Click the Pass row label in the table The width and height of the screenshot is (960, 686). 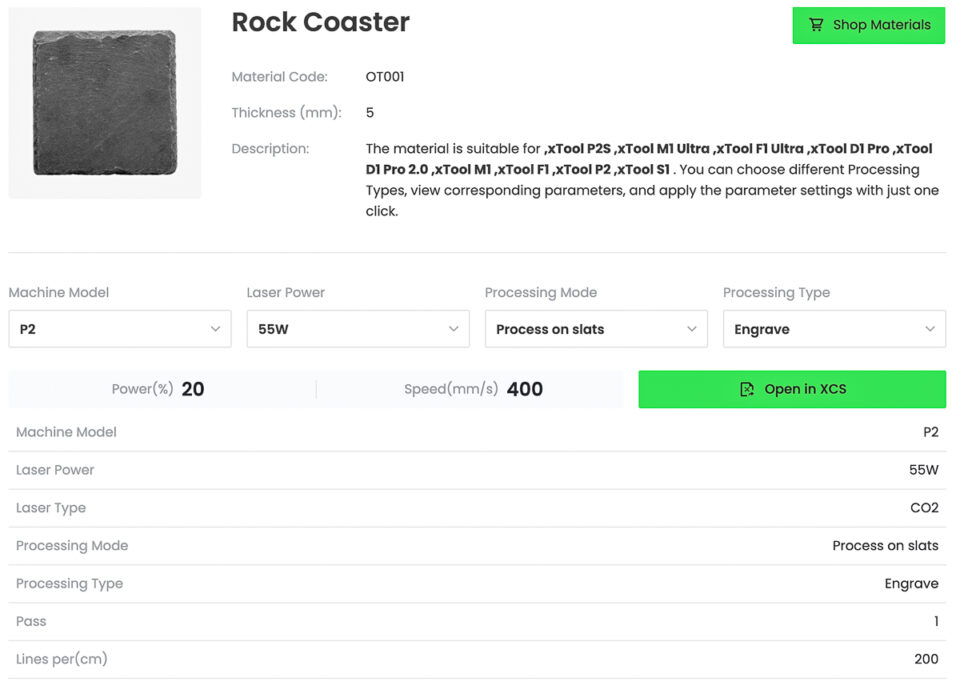pos(31,621)
